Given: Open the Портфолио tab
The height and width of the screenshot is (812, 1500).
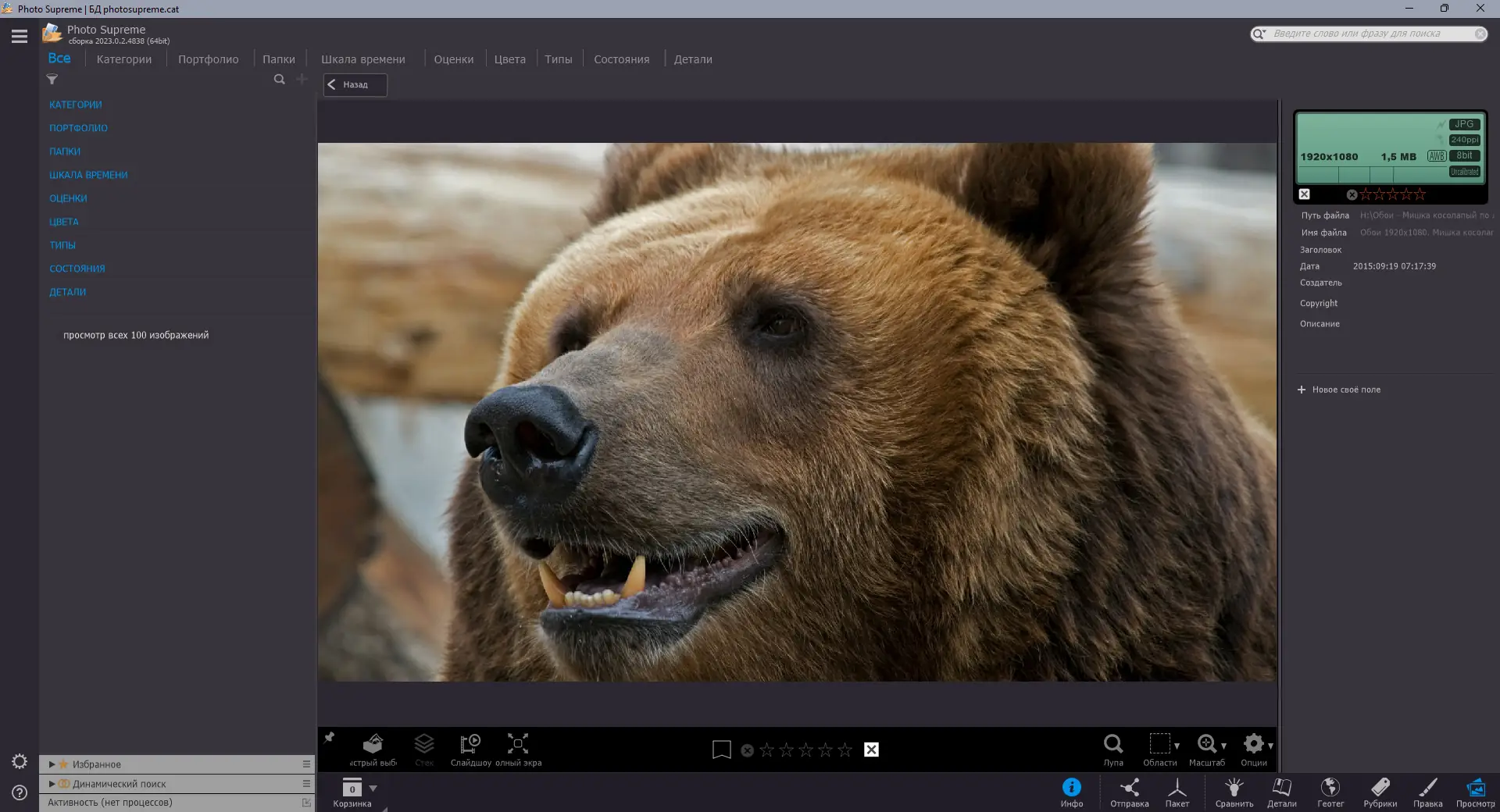Looking at the screenshot, I should coord(208,59).
